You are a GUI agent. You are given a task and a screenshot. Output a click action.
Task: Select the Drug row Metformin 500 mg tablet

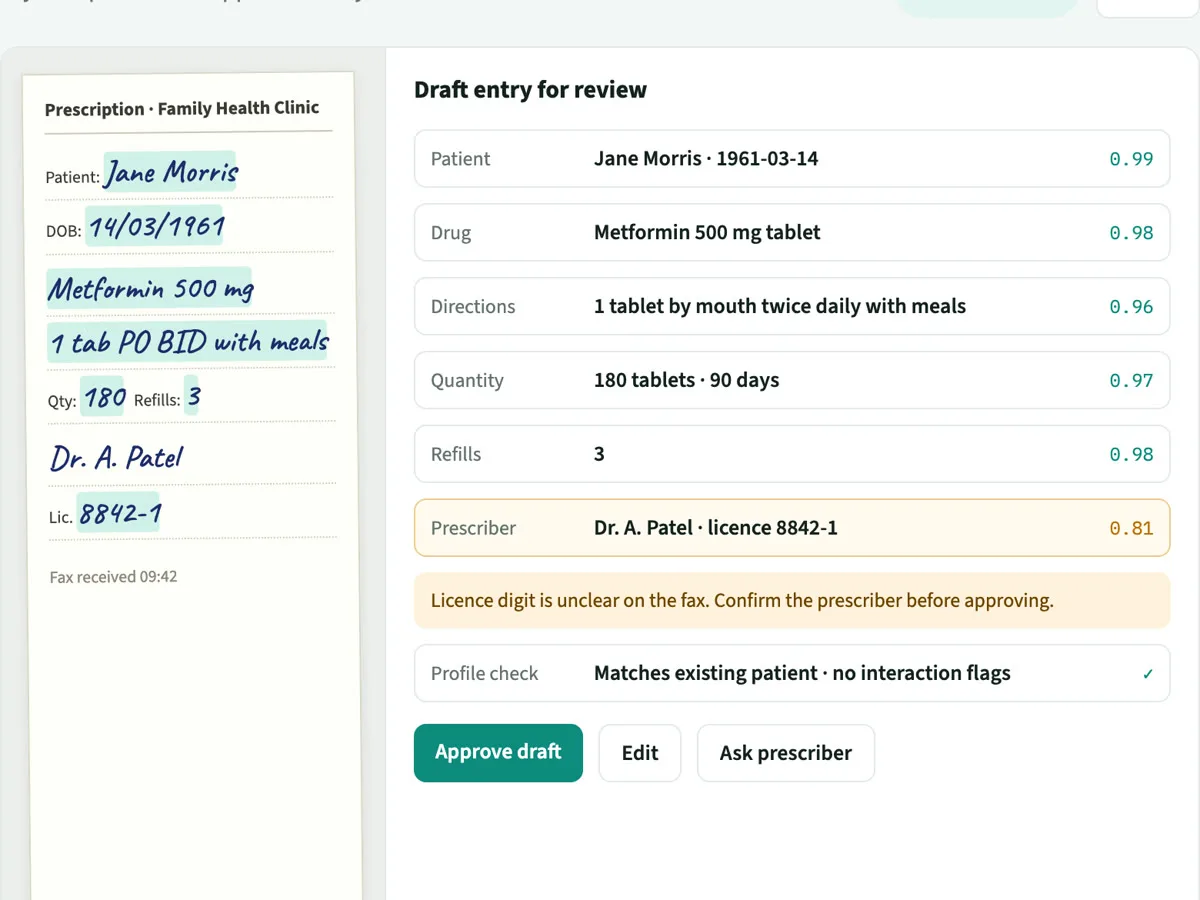(792, 233)
